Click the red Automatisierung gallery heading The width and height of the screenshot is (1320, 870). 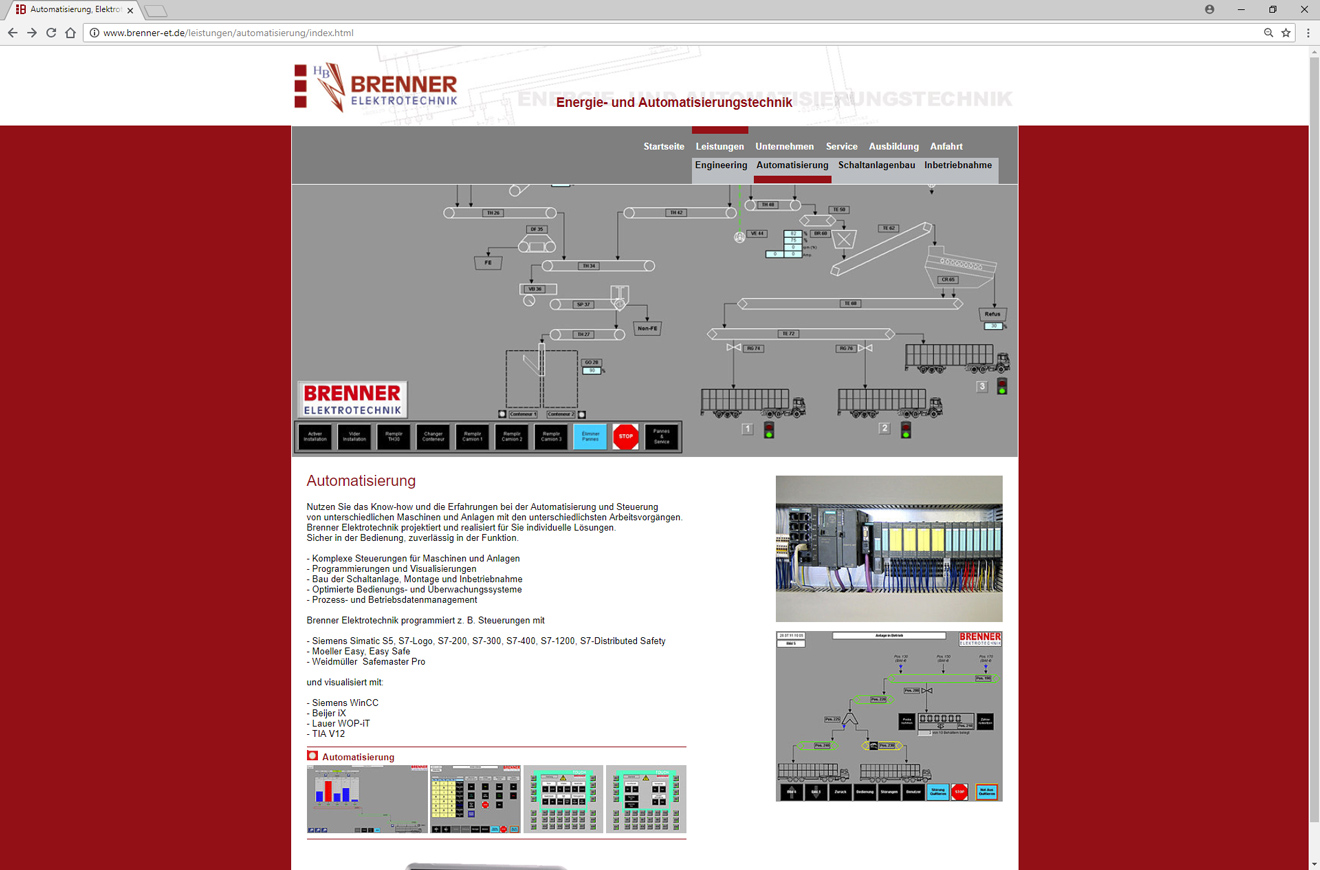coord(358,757)
